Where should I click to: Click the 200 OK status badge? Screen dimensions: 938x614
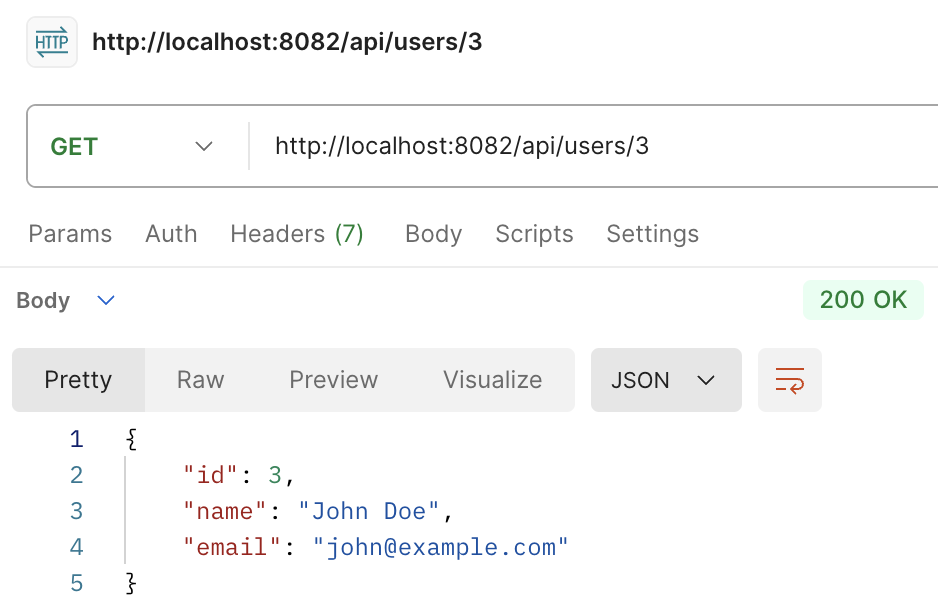pyautogui.click(x=863, y=300)
